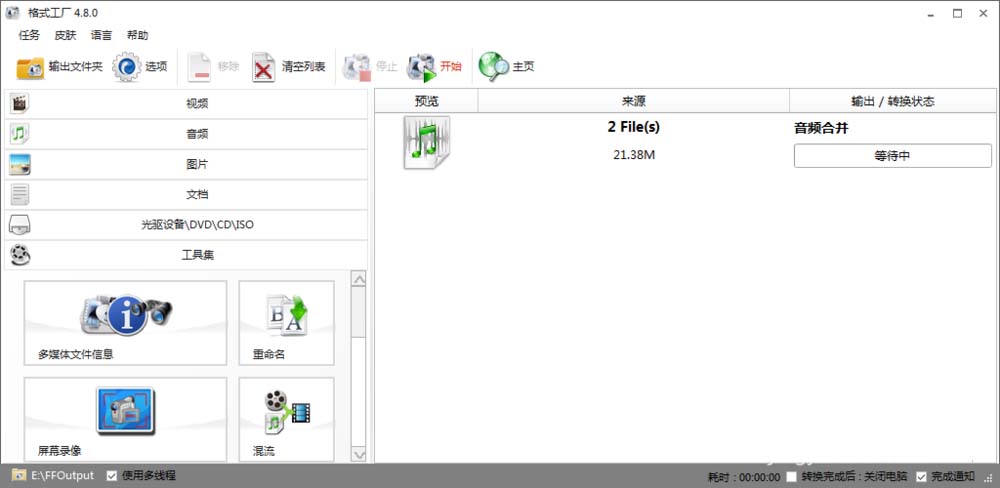Click the 停止 stop icon

pos(357,67)
